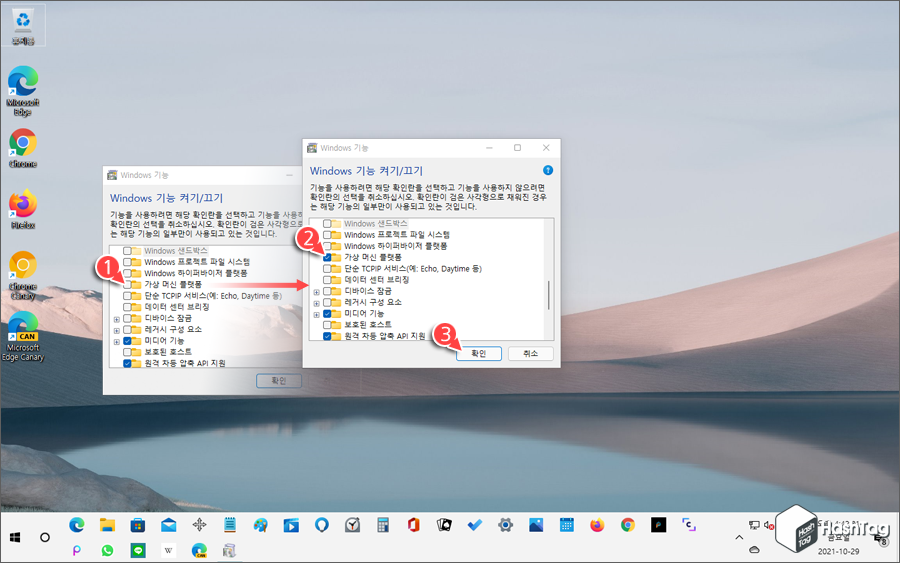
Task: Open the Recycle Bin desktop icon
Action: click(23, 26)
